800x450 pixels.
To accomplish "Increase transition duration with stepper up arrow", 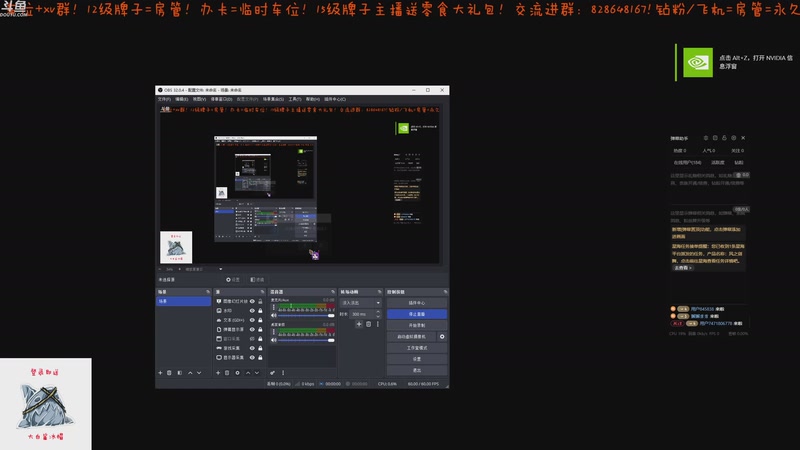I will point(378,312).
